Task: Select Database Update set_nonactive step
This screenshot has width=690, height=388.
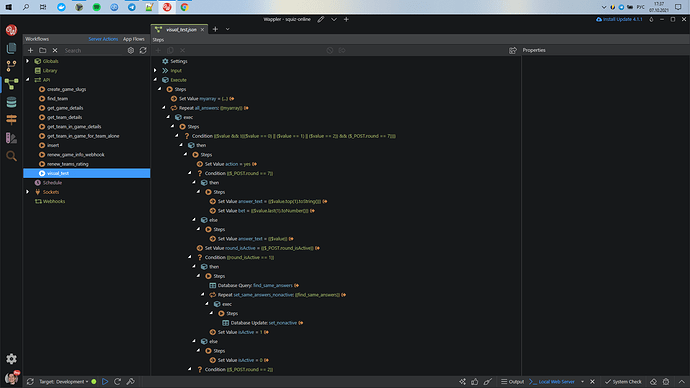Action: [263, 322]
